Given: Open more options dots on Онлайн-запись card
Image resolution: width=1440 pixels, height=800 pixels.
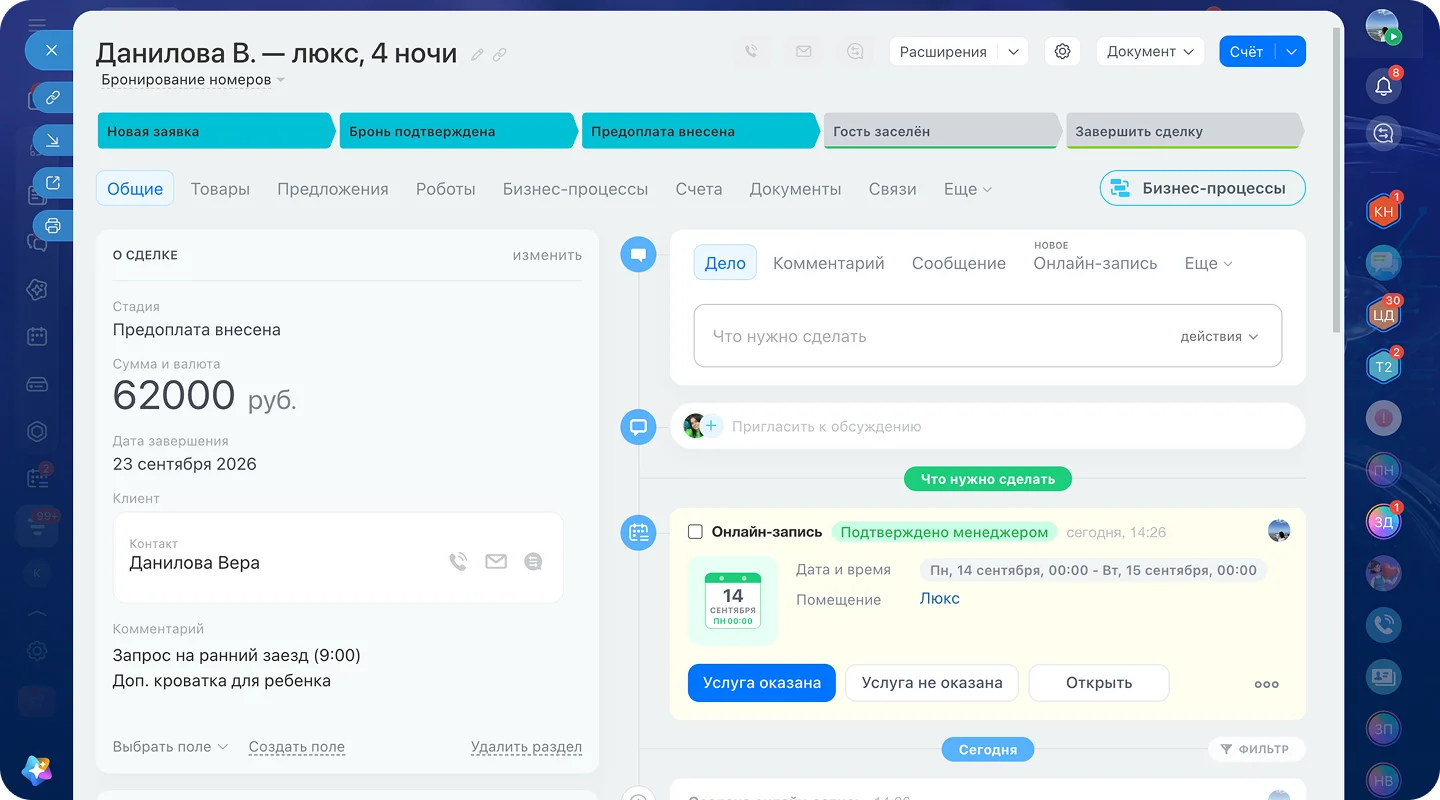Looking at the screenshot, I should point(1266,684).
